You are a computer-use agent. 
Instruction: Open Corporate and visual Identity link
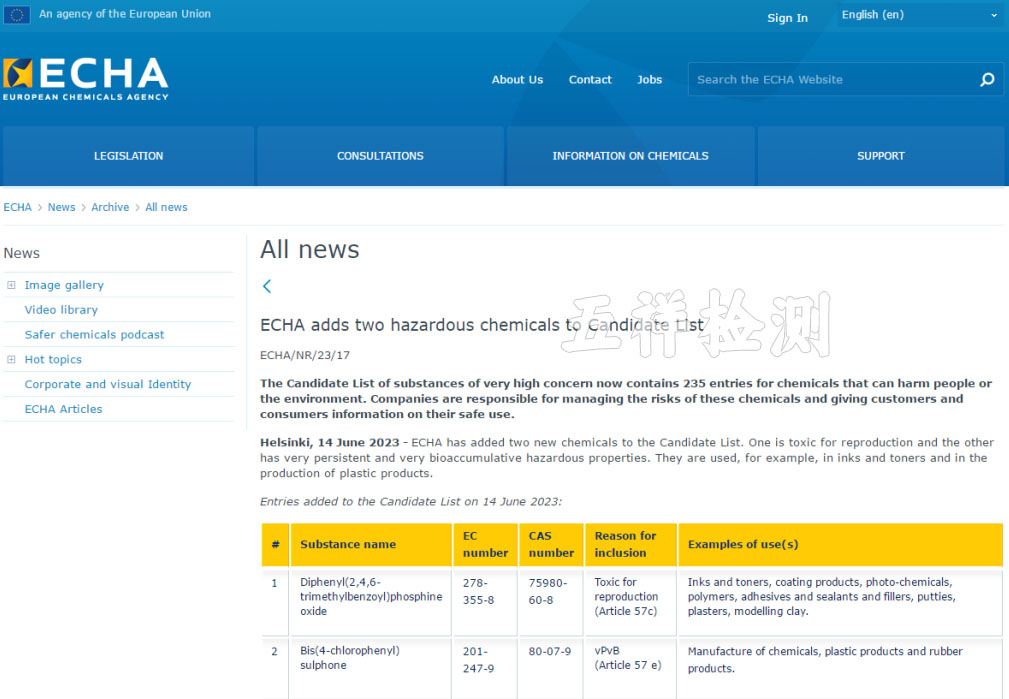pos(107,384)
